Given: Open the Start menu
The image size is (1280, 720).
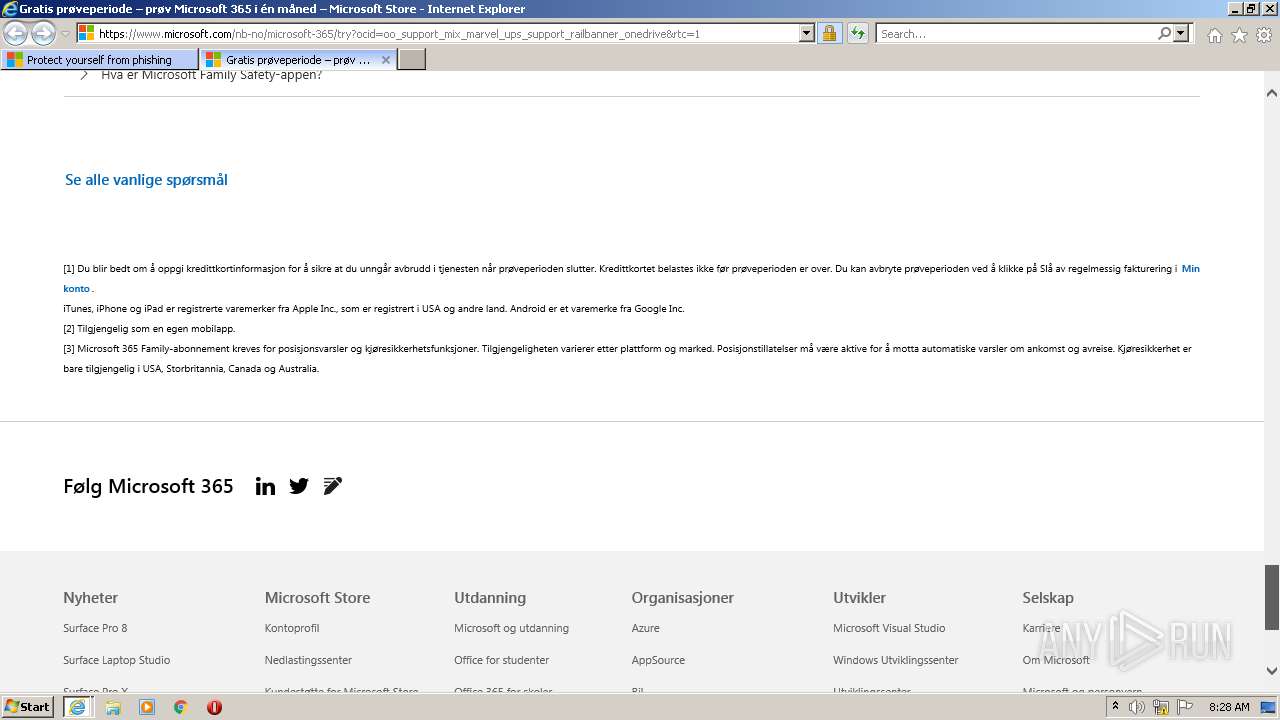Looking at the screenshot, I should click(x=28, y=707).
